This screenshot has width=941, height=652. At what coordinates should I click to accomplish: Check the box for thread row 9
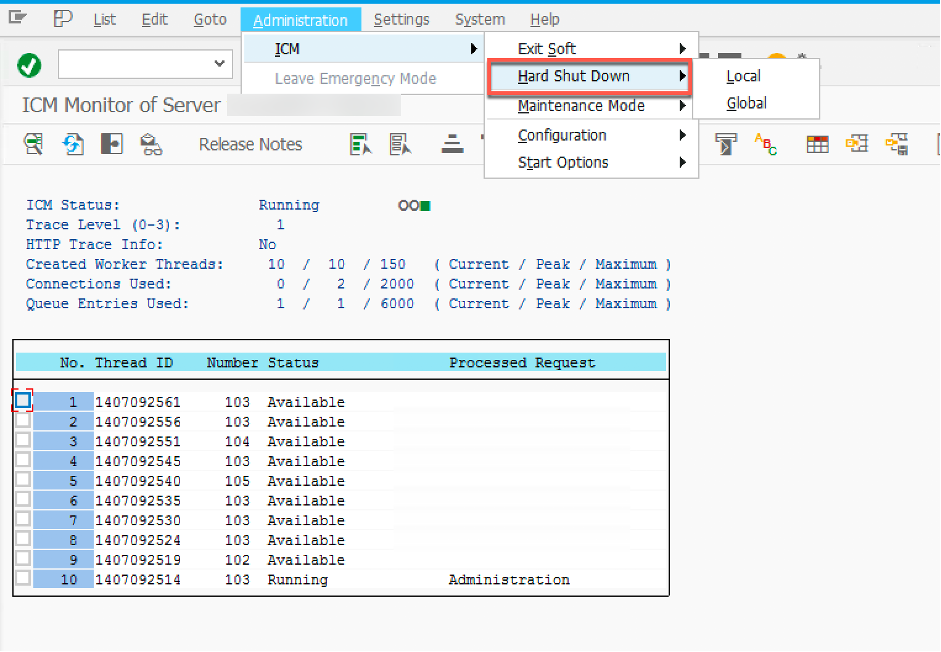pyautogui.click(x=23, y=558)
